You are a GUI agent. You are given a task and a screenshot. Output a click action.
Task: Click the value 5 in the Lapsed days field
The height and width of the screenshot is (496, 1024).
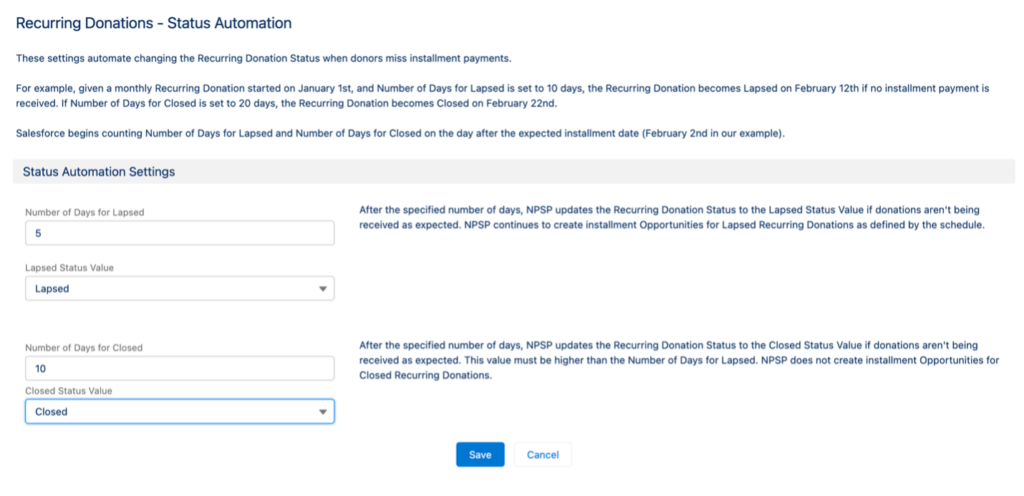[38, 234]
